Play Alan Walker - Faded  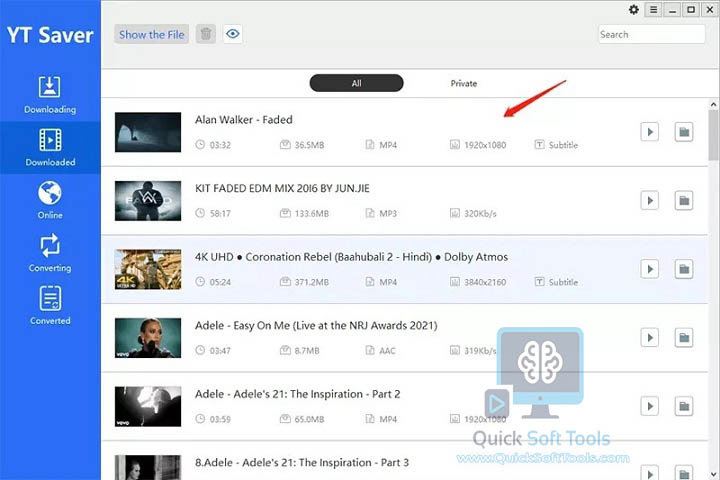(x=650, y=132)
